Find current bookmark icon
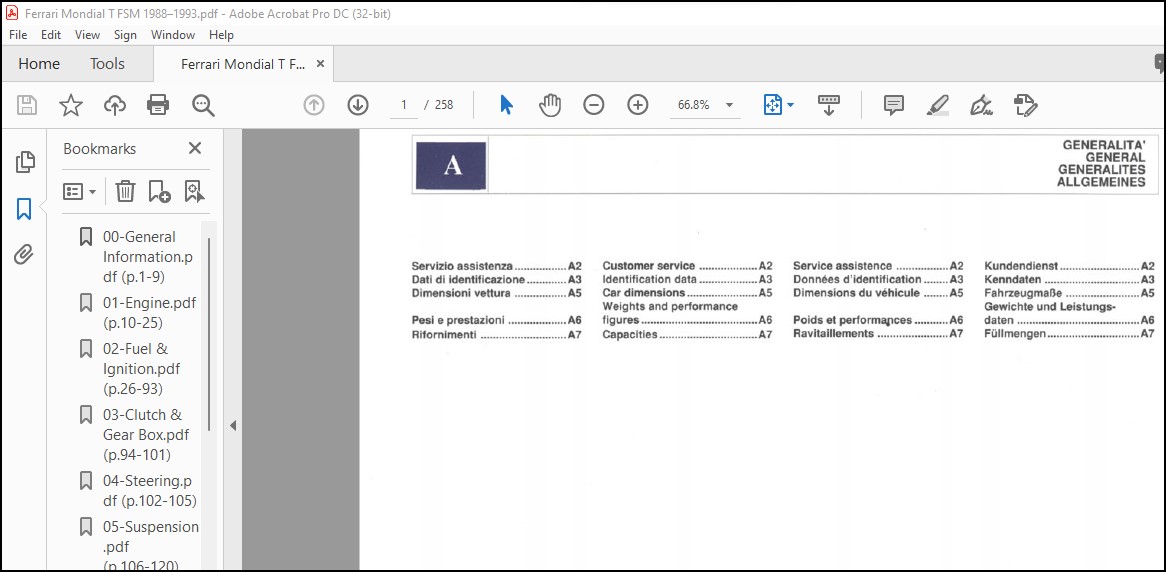The height and width of the screenshot is (572, 1166). [194, 191]
